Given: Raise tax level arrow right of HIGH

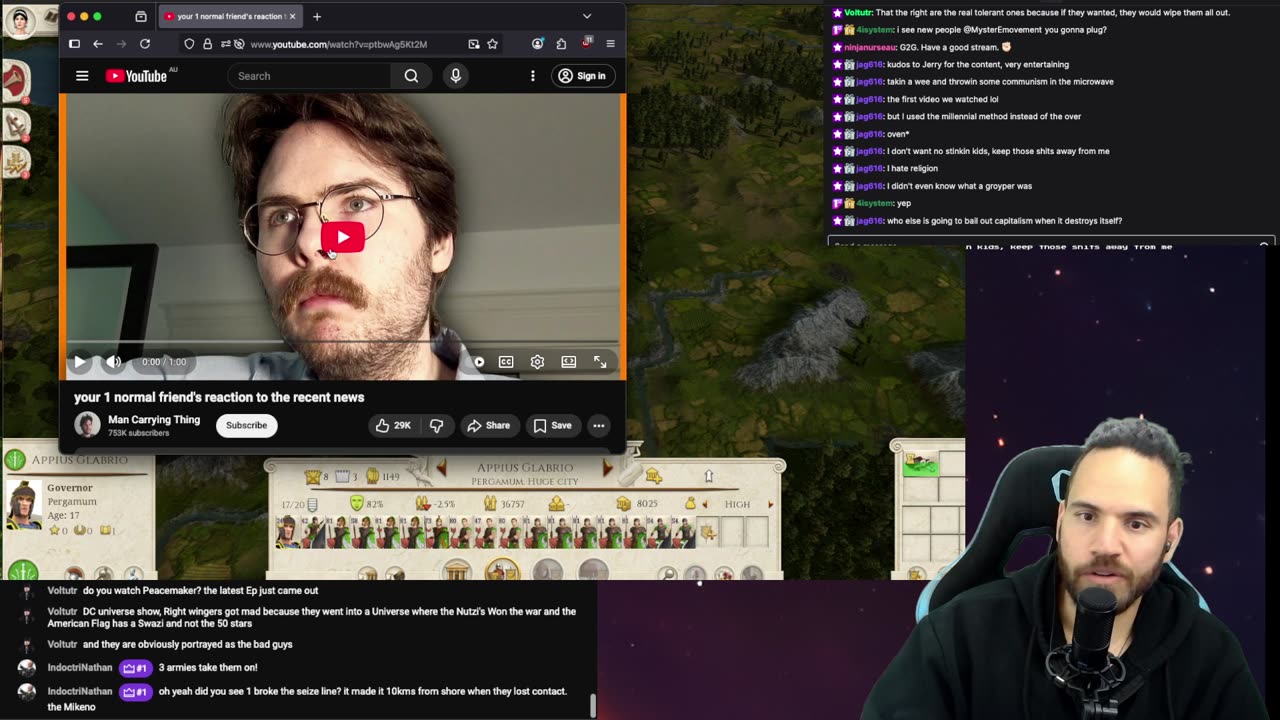Looking at the screenshot, I should 771,505.
